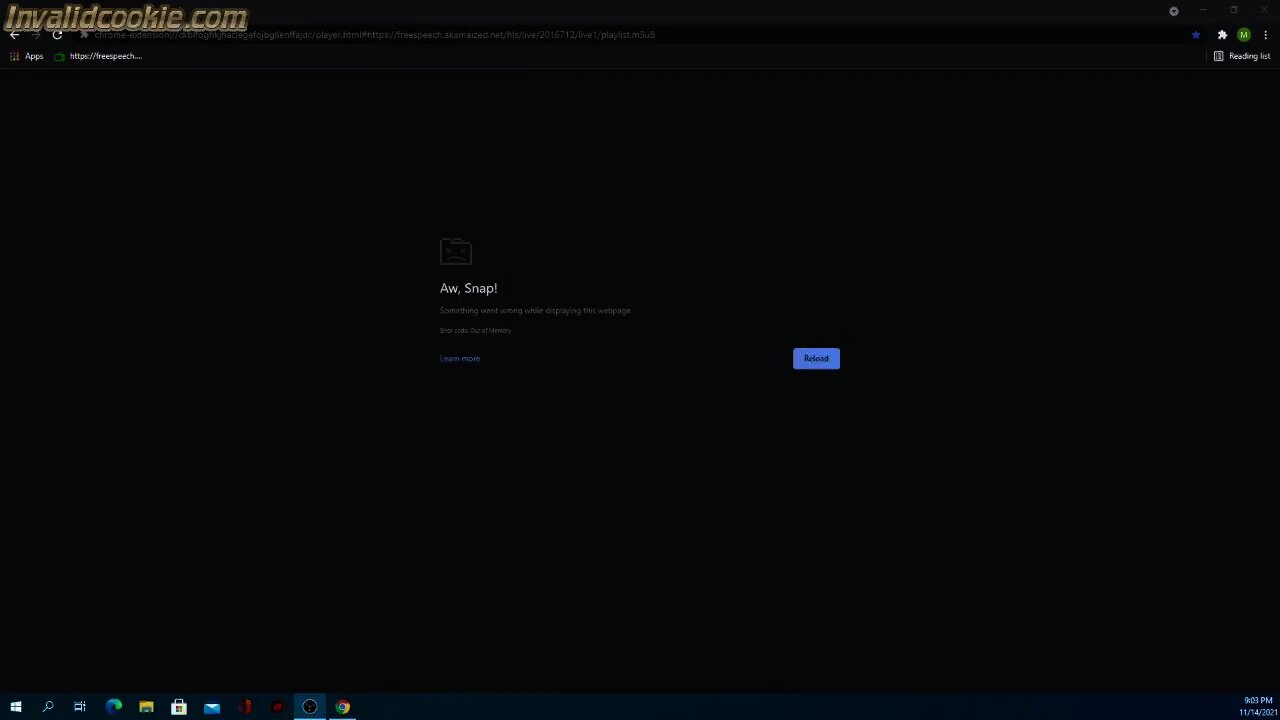Click the Error code Out of Memory text
Screen dimensions: 1280x720
point(475,331)
